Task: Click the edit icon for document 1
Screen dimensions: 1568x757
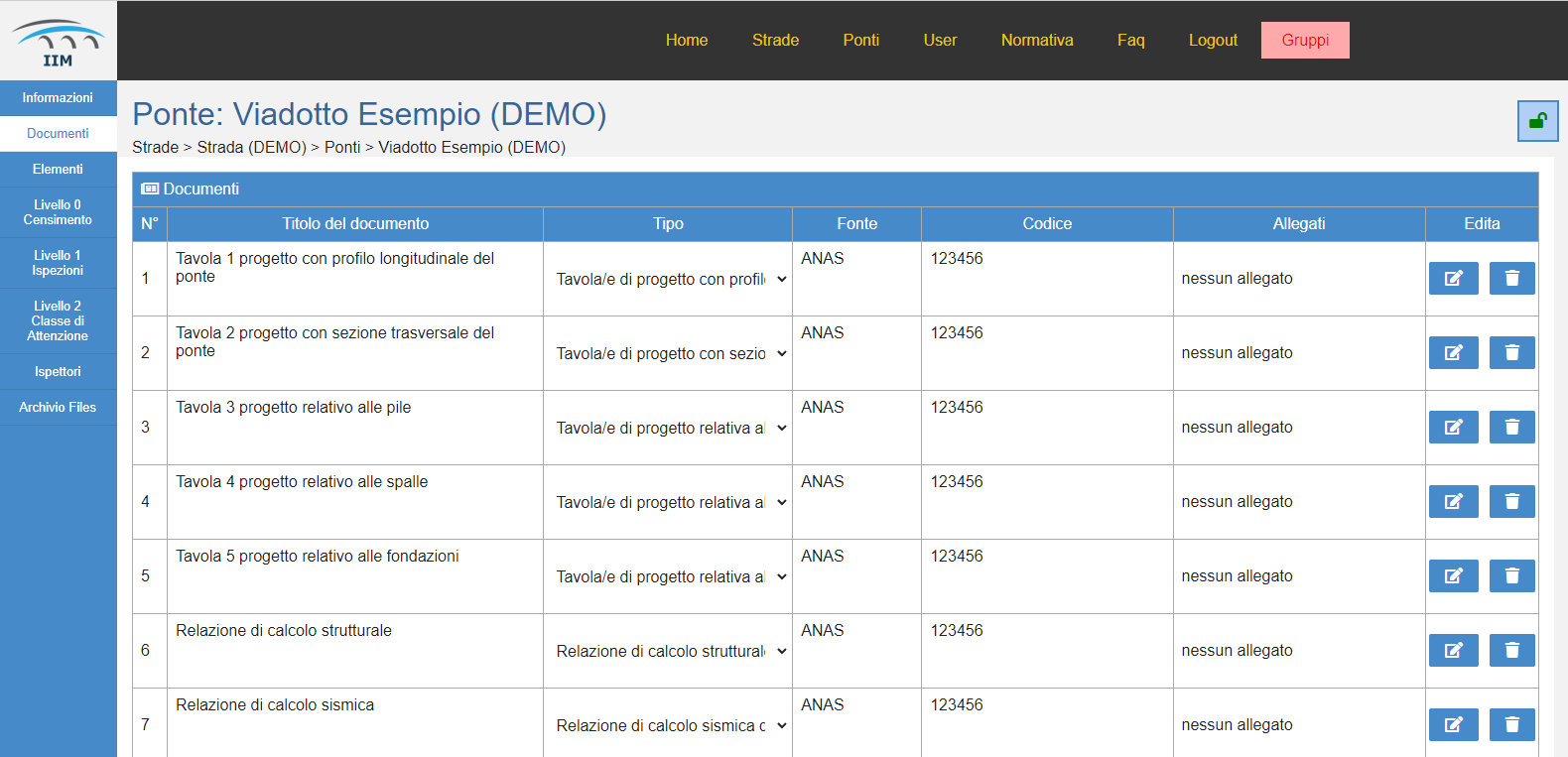Action: pos(1453,279)
